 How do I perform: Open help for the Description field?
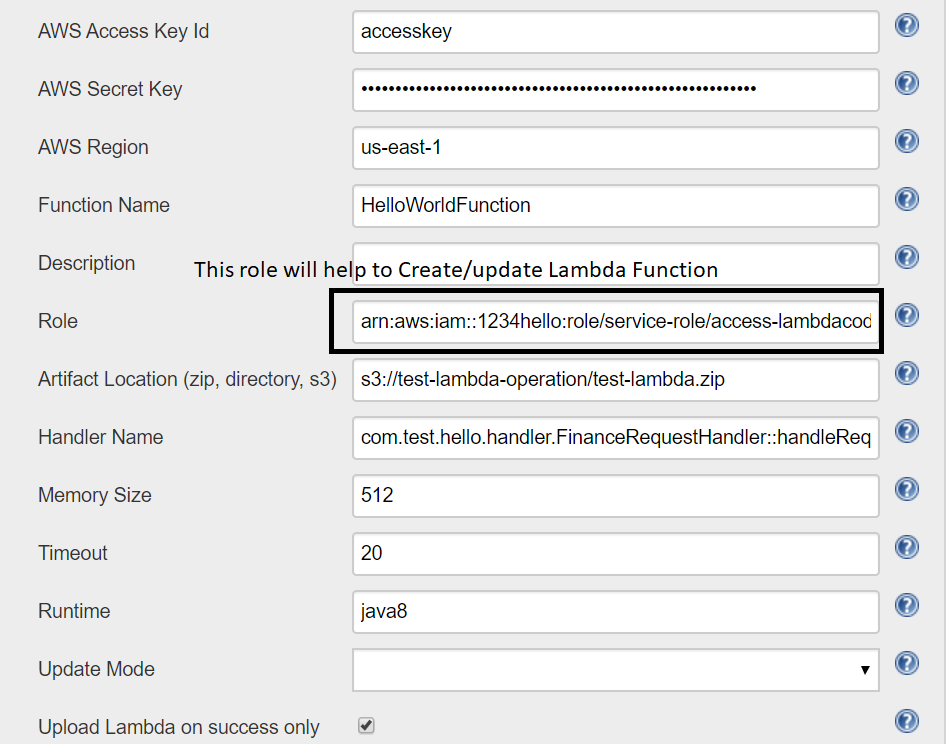click(906, 257)
